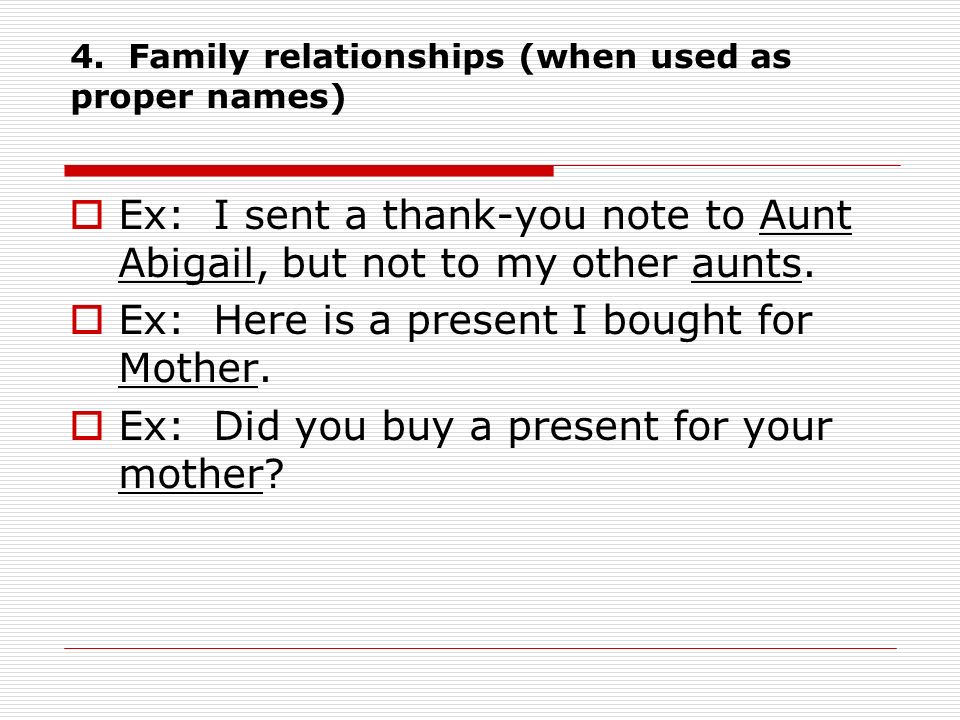Select the slide title 'Family relationships'
This screenshot has width=960, height=720.
(317, 57)
